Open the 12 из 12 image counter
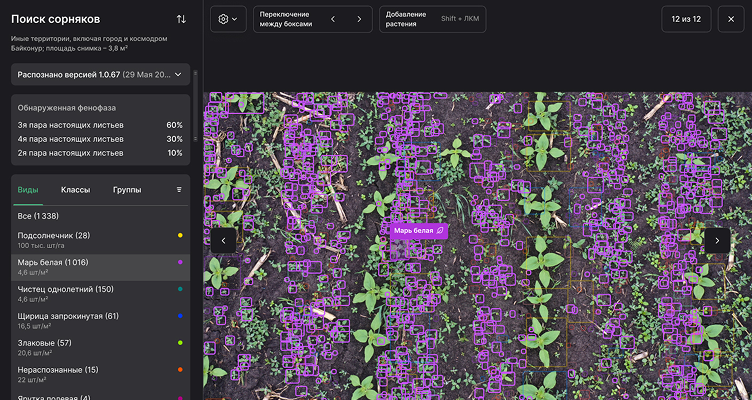Viewport: 752px width, 400px height. click(686, 19)
